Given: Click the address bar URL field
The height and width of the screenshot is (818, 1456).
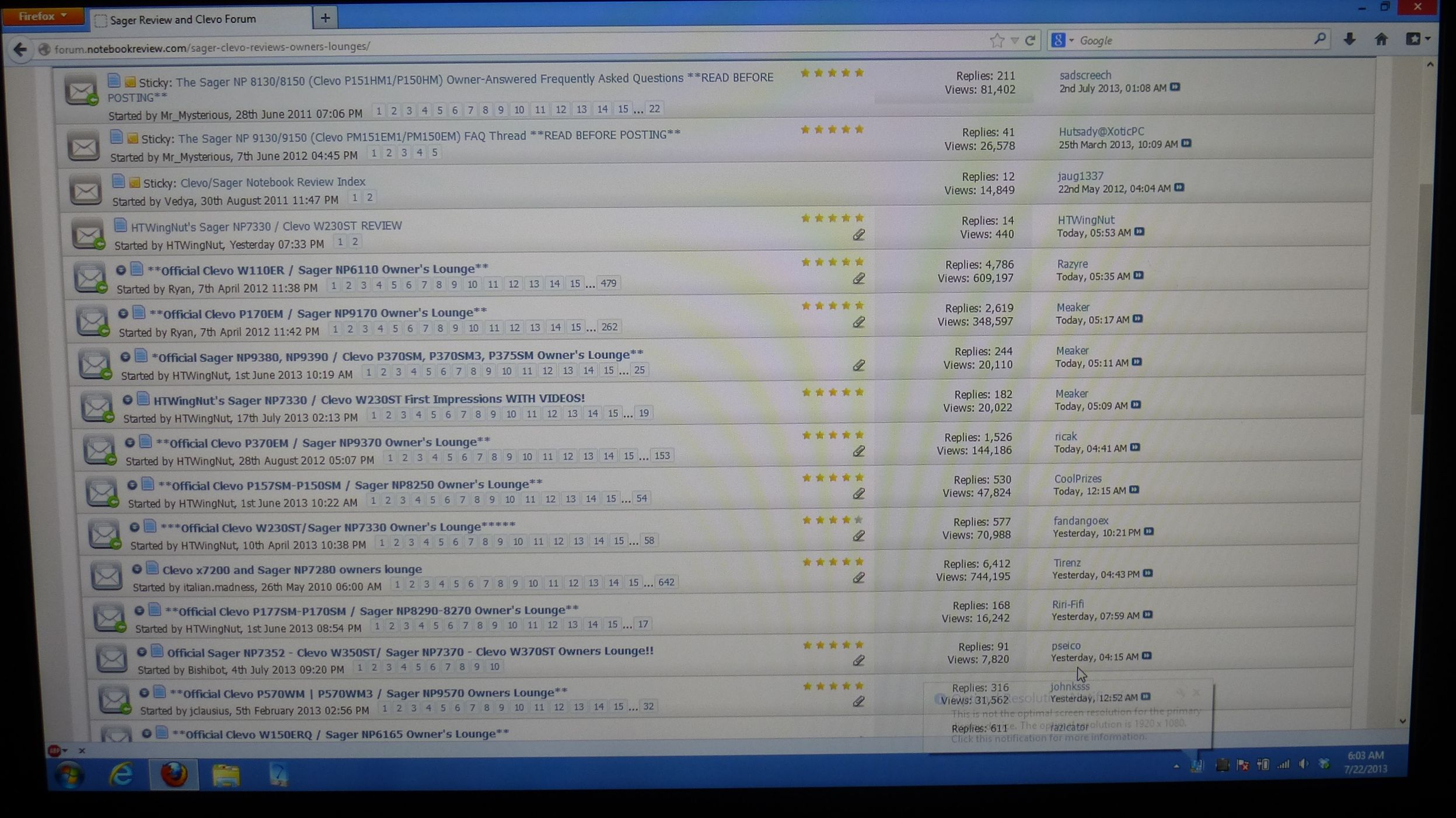Looking at the screenshot, I should 508,47.
